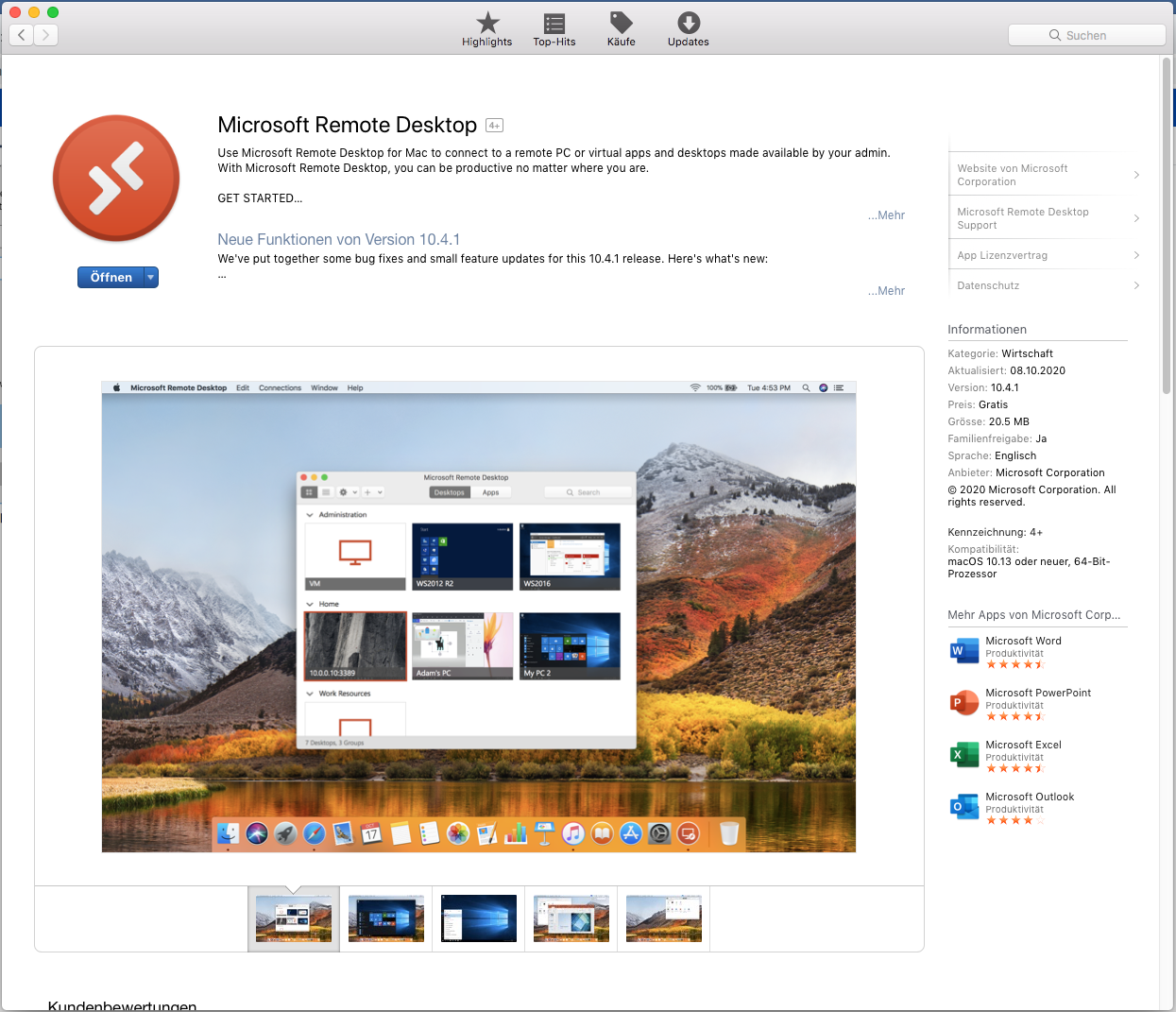Screen dimensions: 1176x1012
Task: Go to the Updates tab
Action: (x=689, y=29)
